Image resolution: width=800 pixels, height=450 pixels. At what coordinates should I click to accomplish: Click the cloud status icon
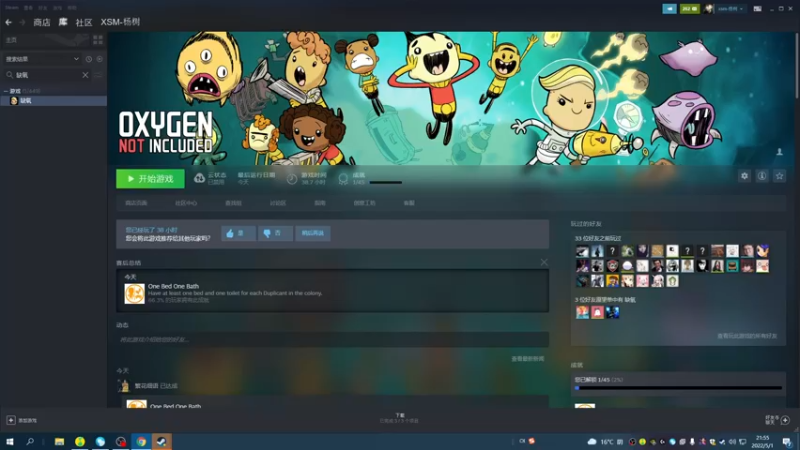pyautogui.click(x=199, y=179)
